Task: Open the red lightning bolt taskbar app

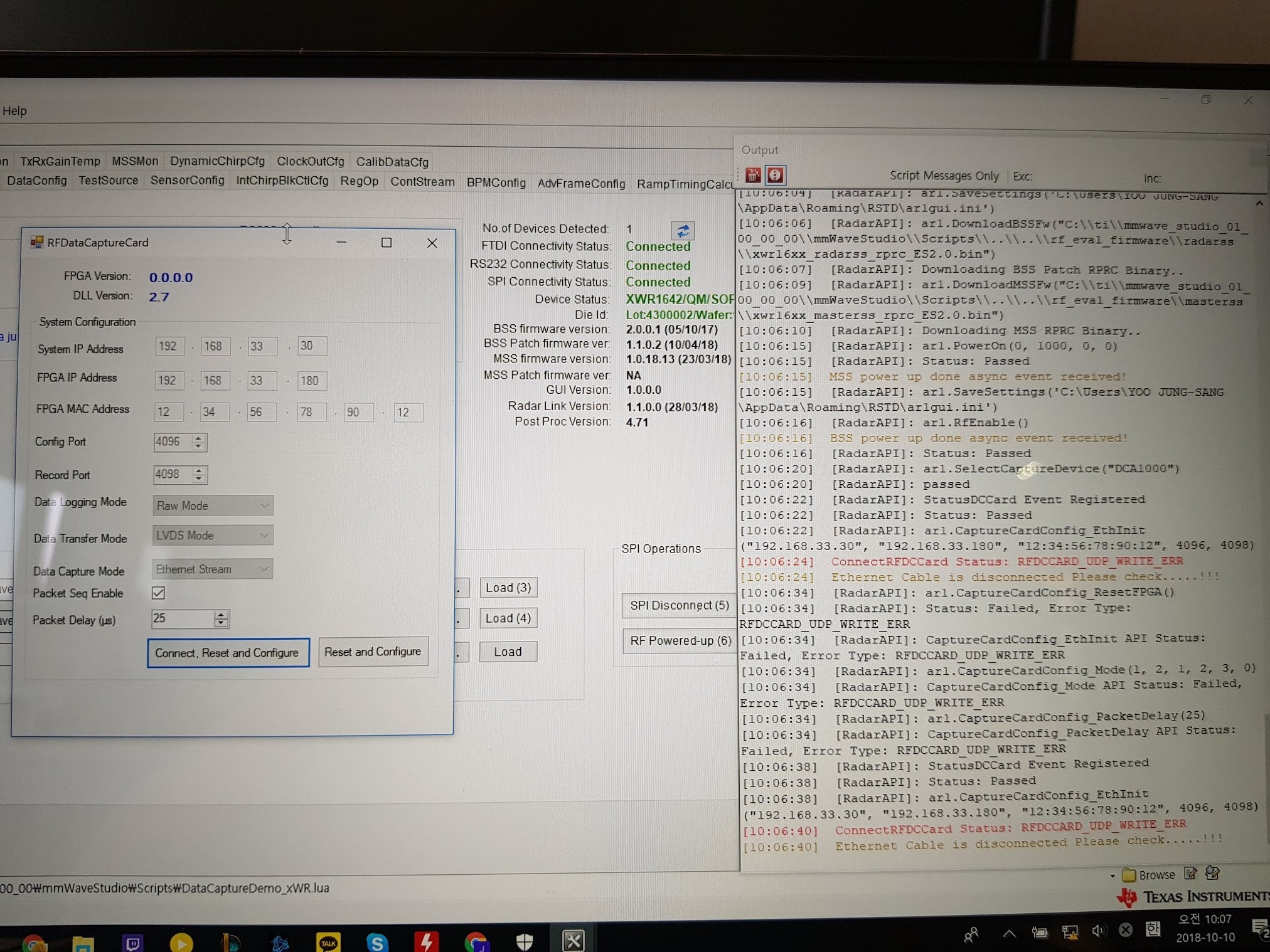Action: pos(426,941)
